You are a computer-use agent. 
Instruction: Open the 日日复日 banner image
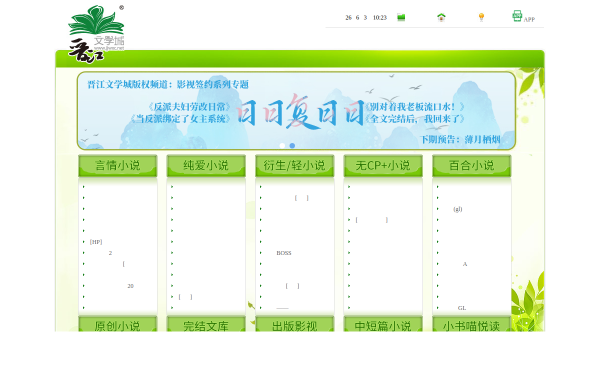coord(296,111)
